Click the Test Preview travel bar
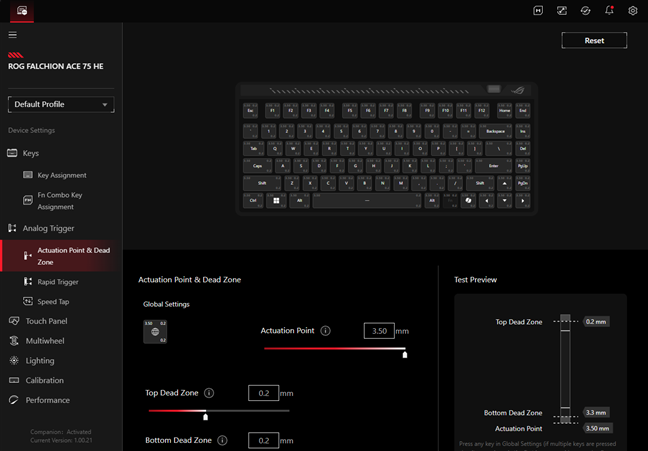The height and width of the screenshot is (451, 648). (565, 369)
